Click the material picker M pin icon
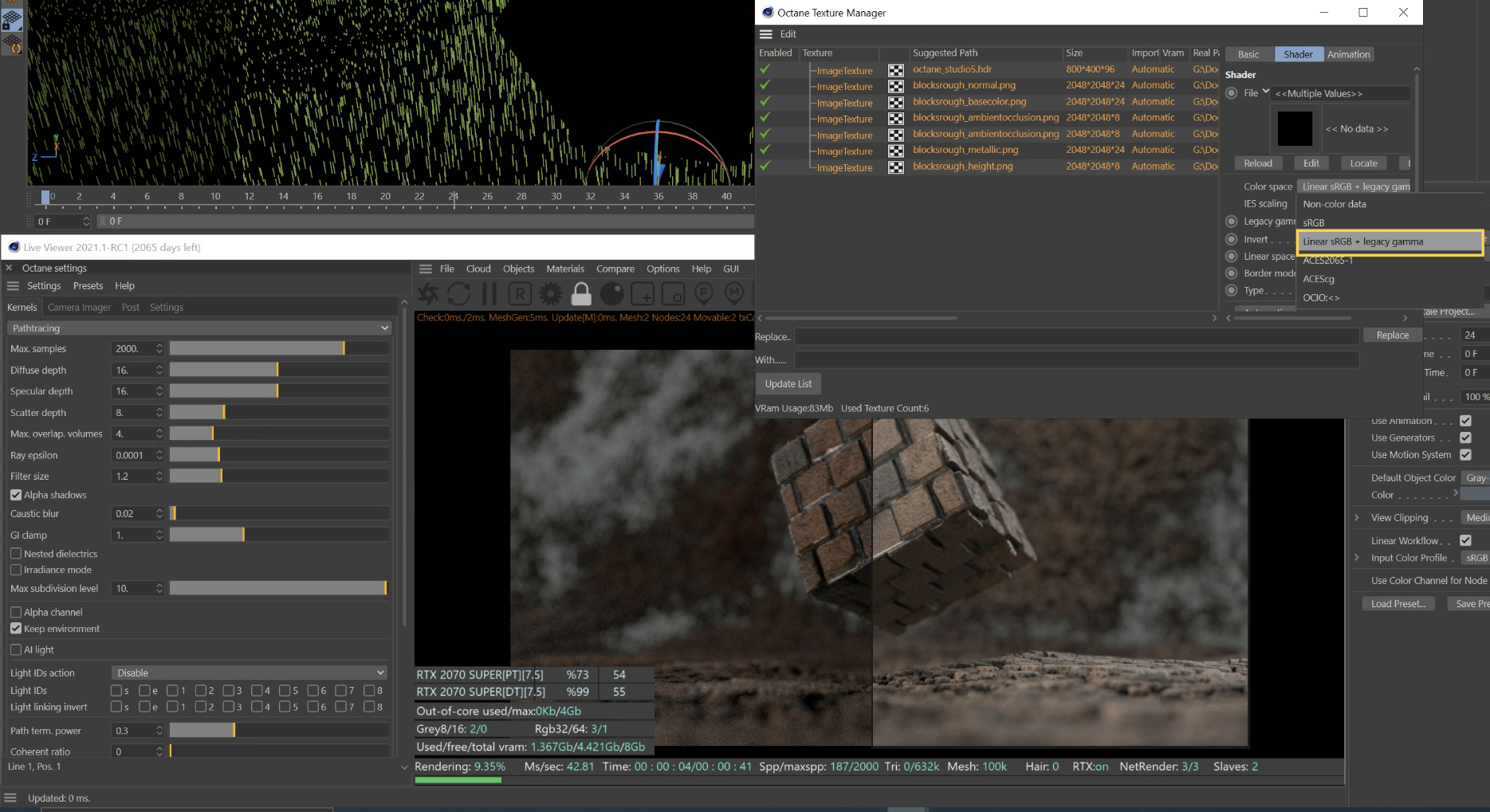This screenshot has width=1490, height=812. pos(734,294)
